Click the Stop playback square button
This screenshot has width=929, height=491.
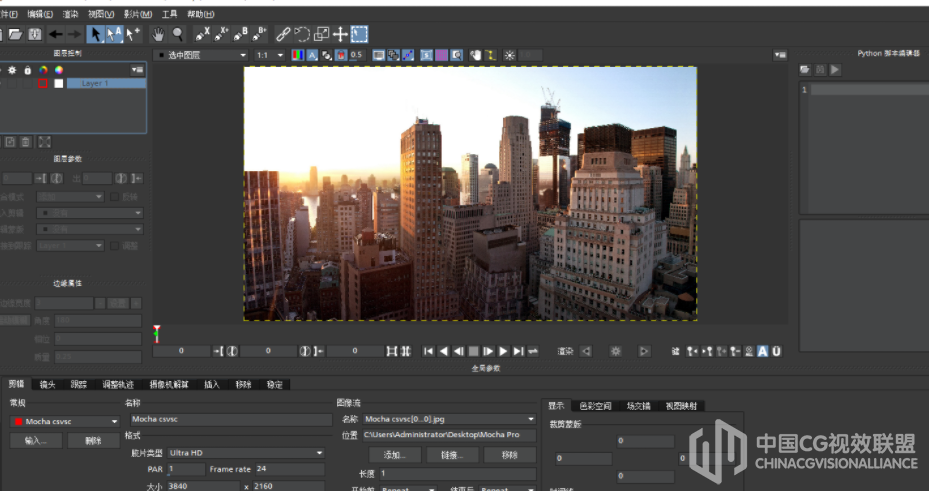click(x=473, y=351)
